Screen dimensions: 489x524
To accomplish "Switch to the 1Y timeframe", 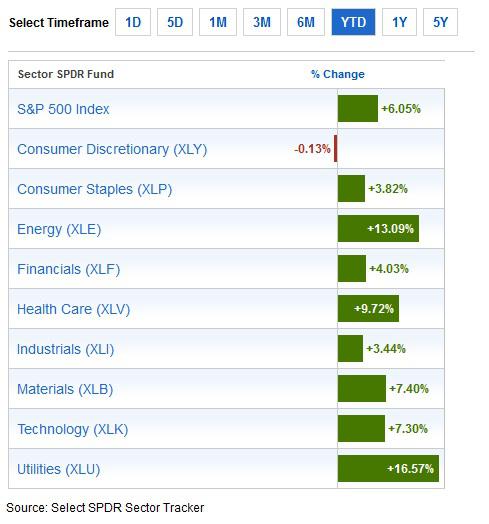I will (x=399, y=22).
